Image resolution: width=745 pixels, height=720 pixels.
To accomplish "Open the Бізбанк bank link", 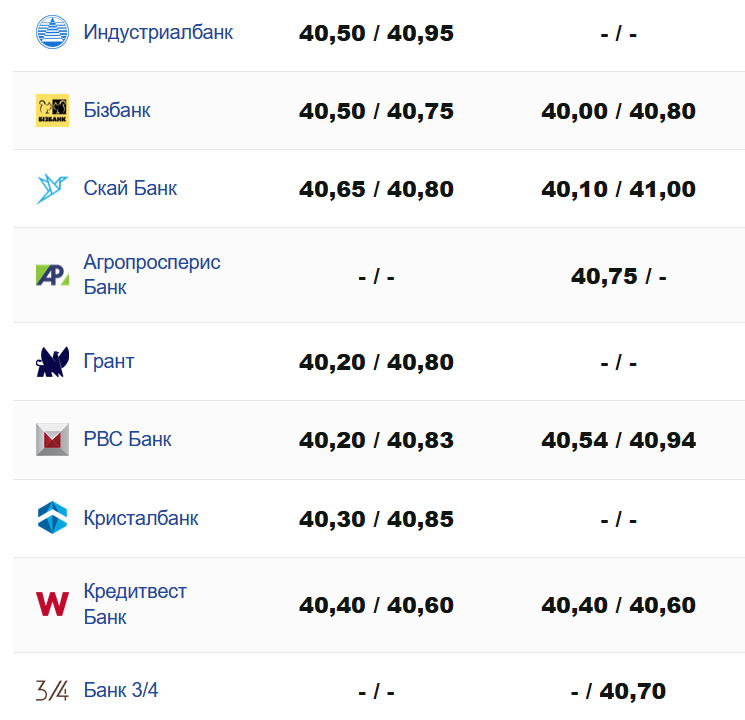I will 117,110.
